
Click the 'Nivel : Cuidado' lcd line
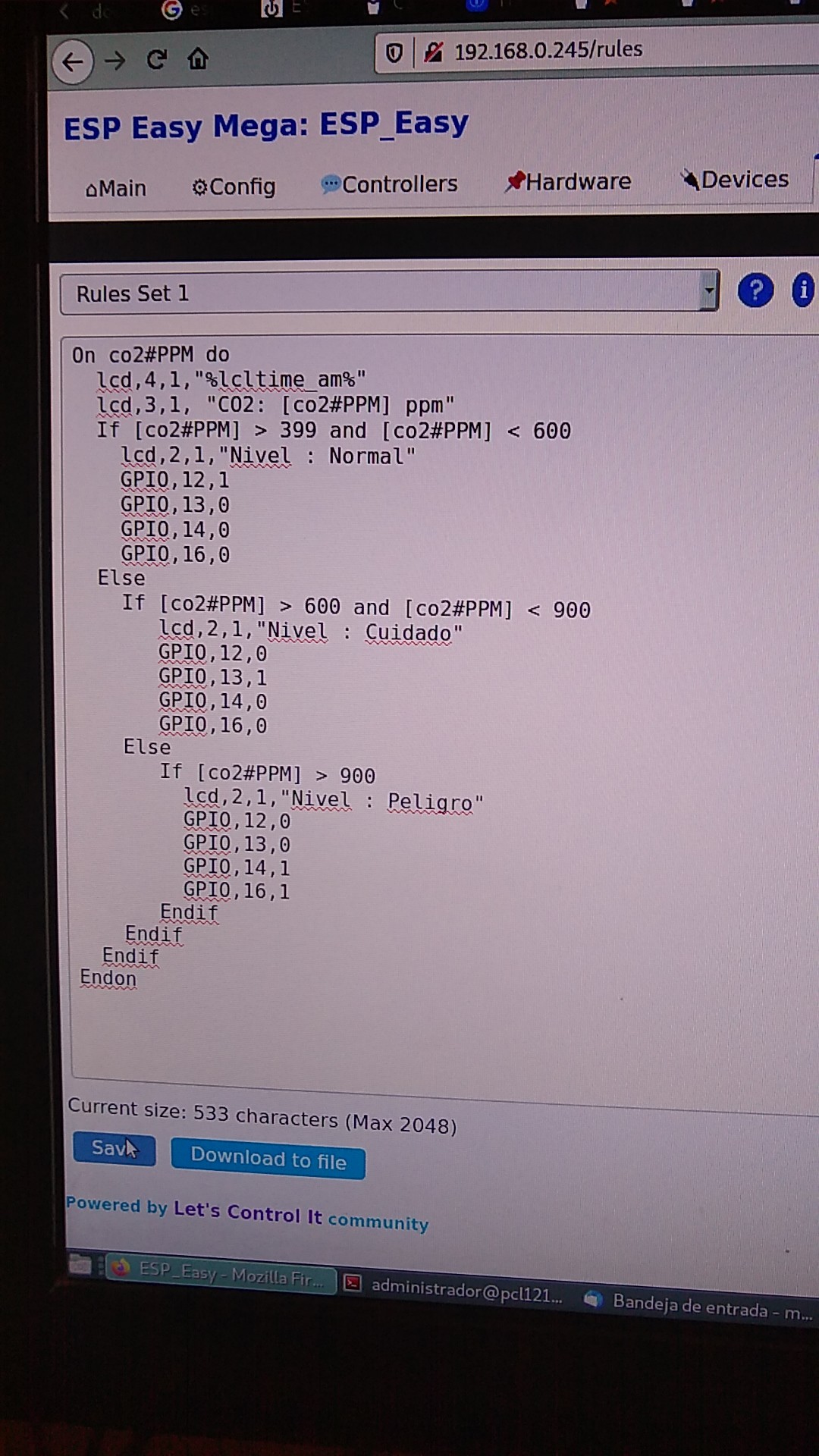(x=310, y=632)
